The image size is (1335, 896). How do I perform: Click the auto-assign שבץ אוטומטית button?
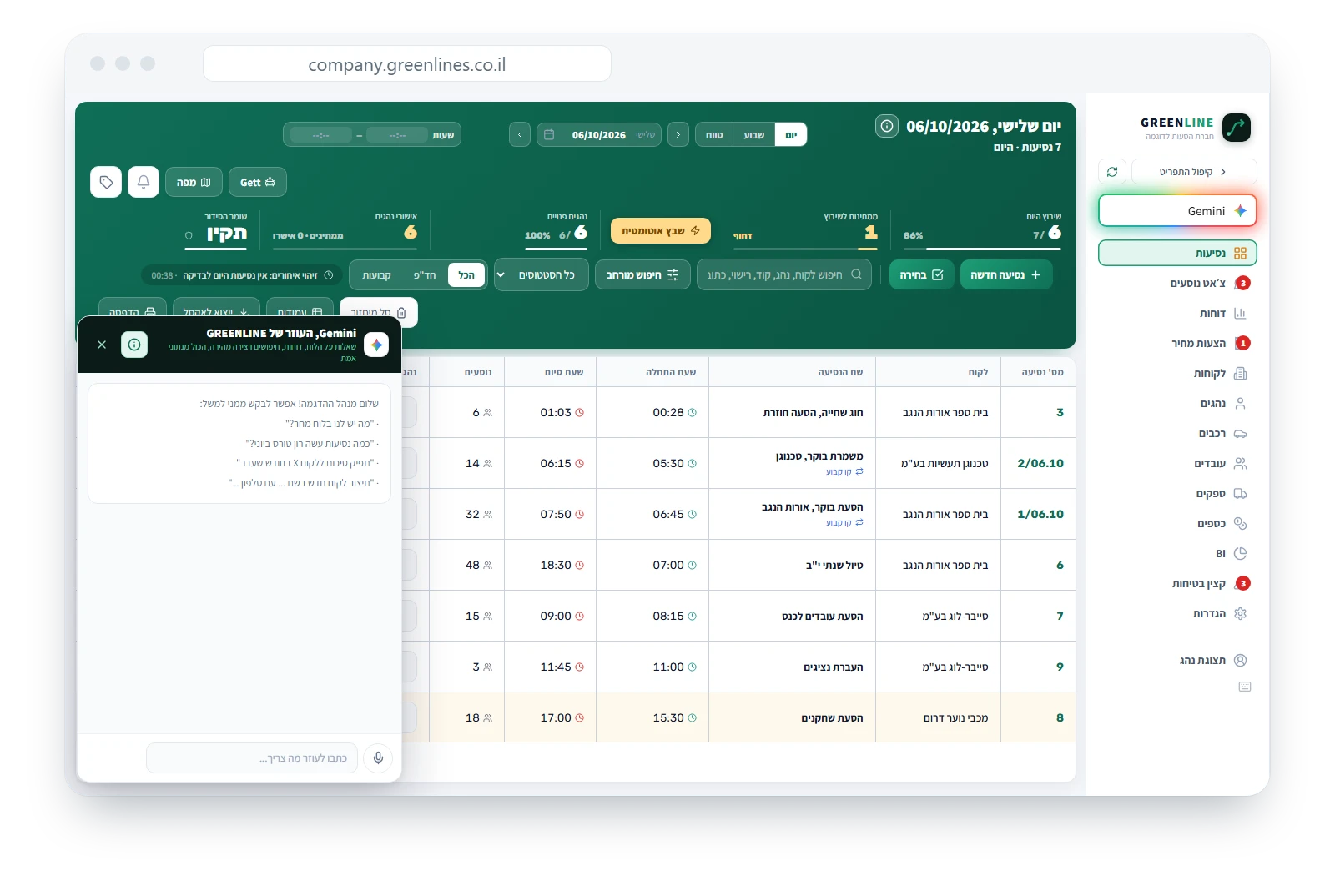pyautogui.click(x=661, y=231)
